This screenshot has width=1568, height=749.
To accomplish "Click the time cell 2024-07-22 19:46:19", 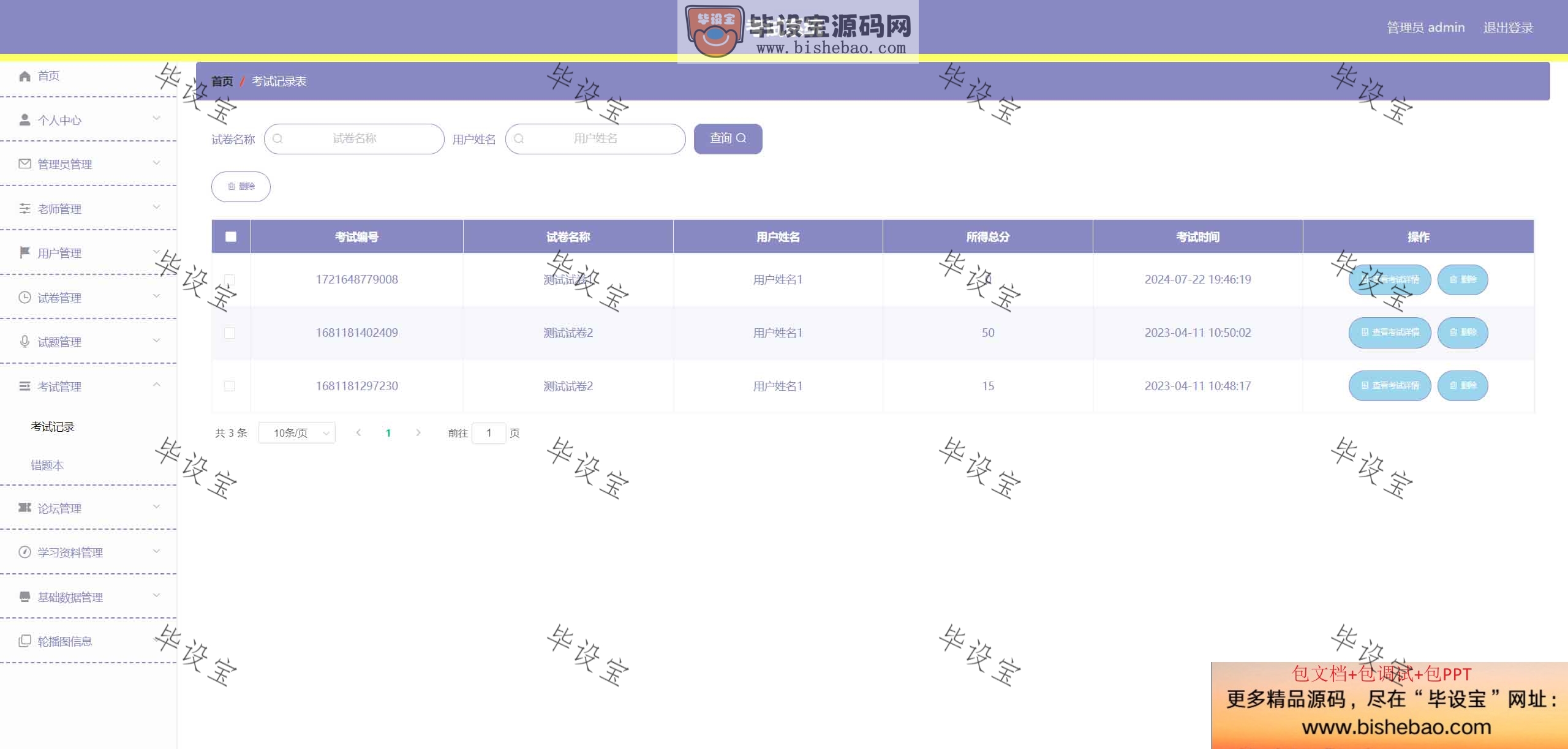I will pyautogui.click(x=1197, y=279).
